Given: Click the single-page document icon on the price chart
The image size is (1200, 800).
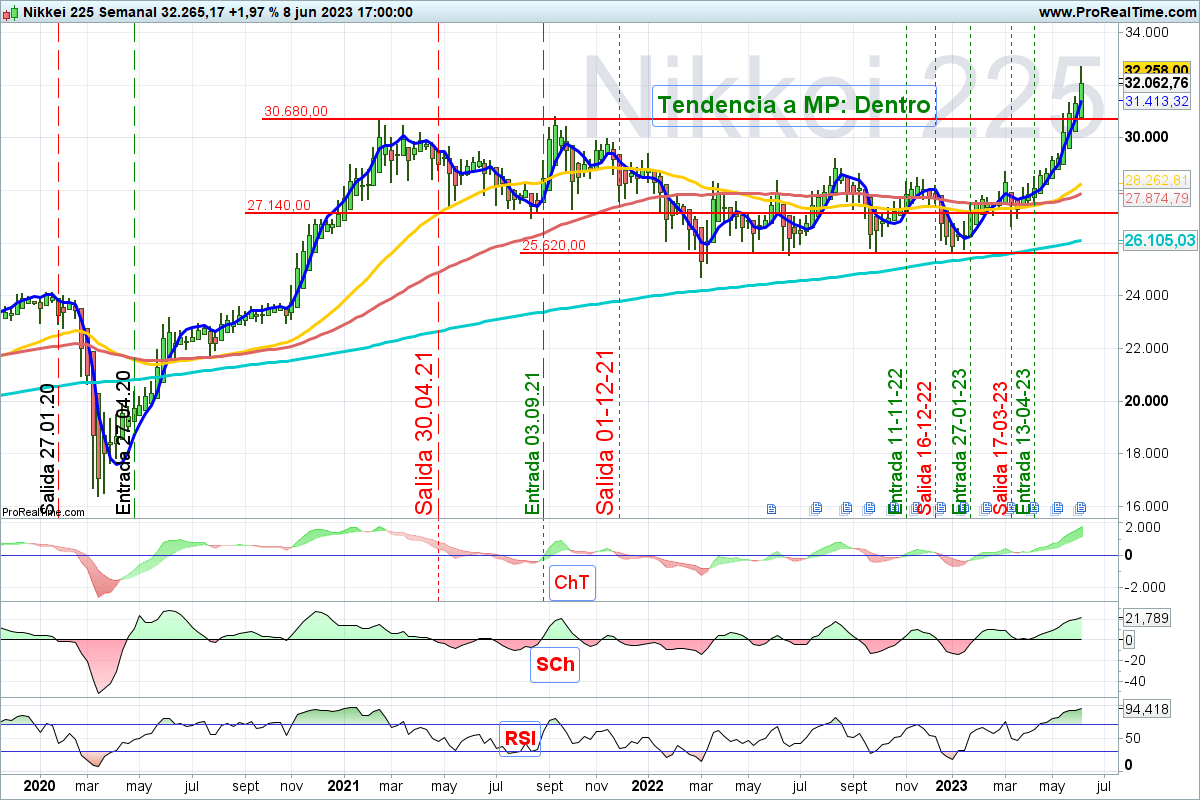Looking at the screenshot, I should (x=771, y=508).
